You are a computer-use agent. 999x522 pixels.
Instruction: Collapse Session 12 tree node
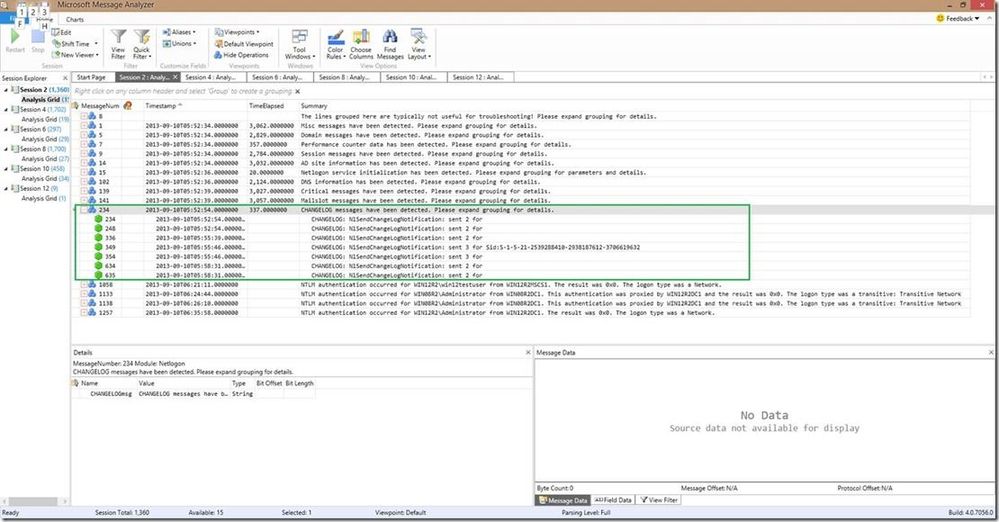point(6,189)
